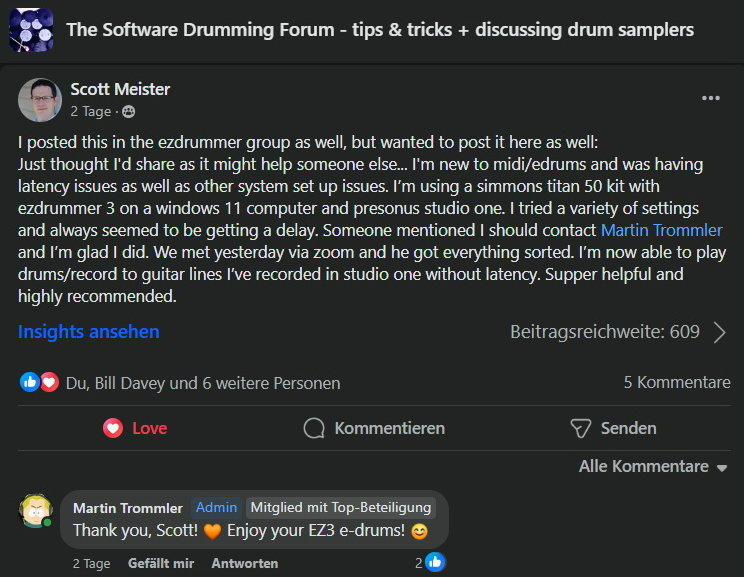Toggle the Love reaction on the post
The width and height of the screenshot is (744, 577).
tap(135, 428)
